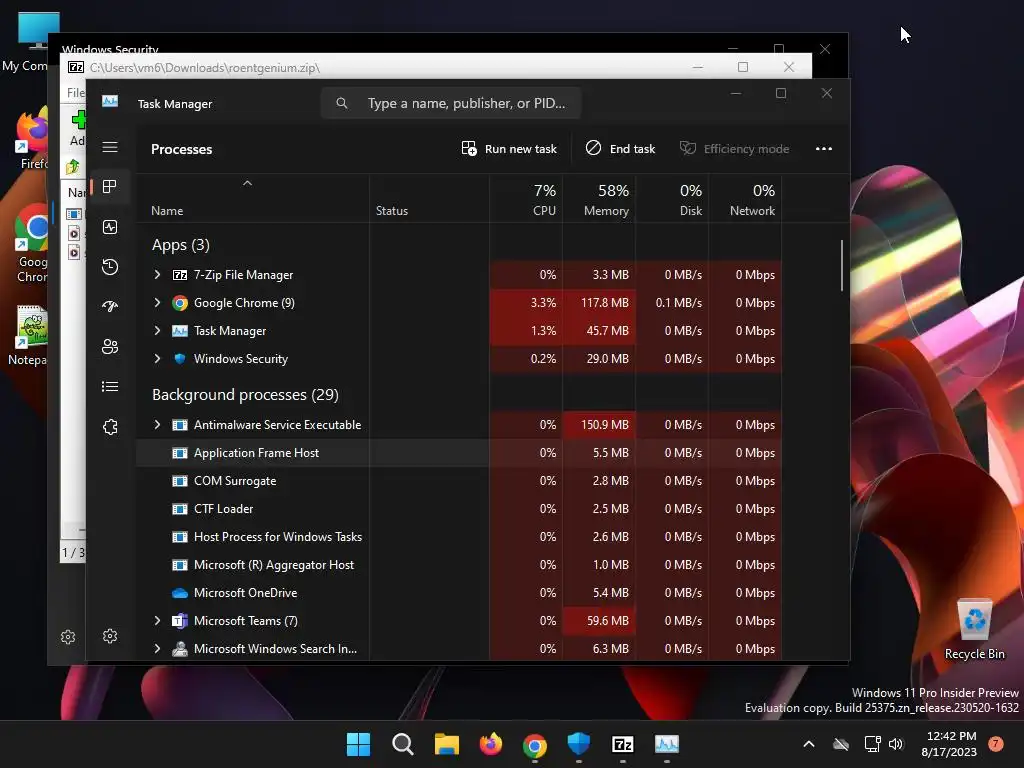Viewport: 1024px width, 768px height.
Task: Open File Explorer from taskbar
Action: 447,744
